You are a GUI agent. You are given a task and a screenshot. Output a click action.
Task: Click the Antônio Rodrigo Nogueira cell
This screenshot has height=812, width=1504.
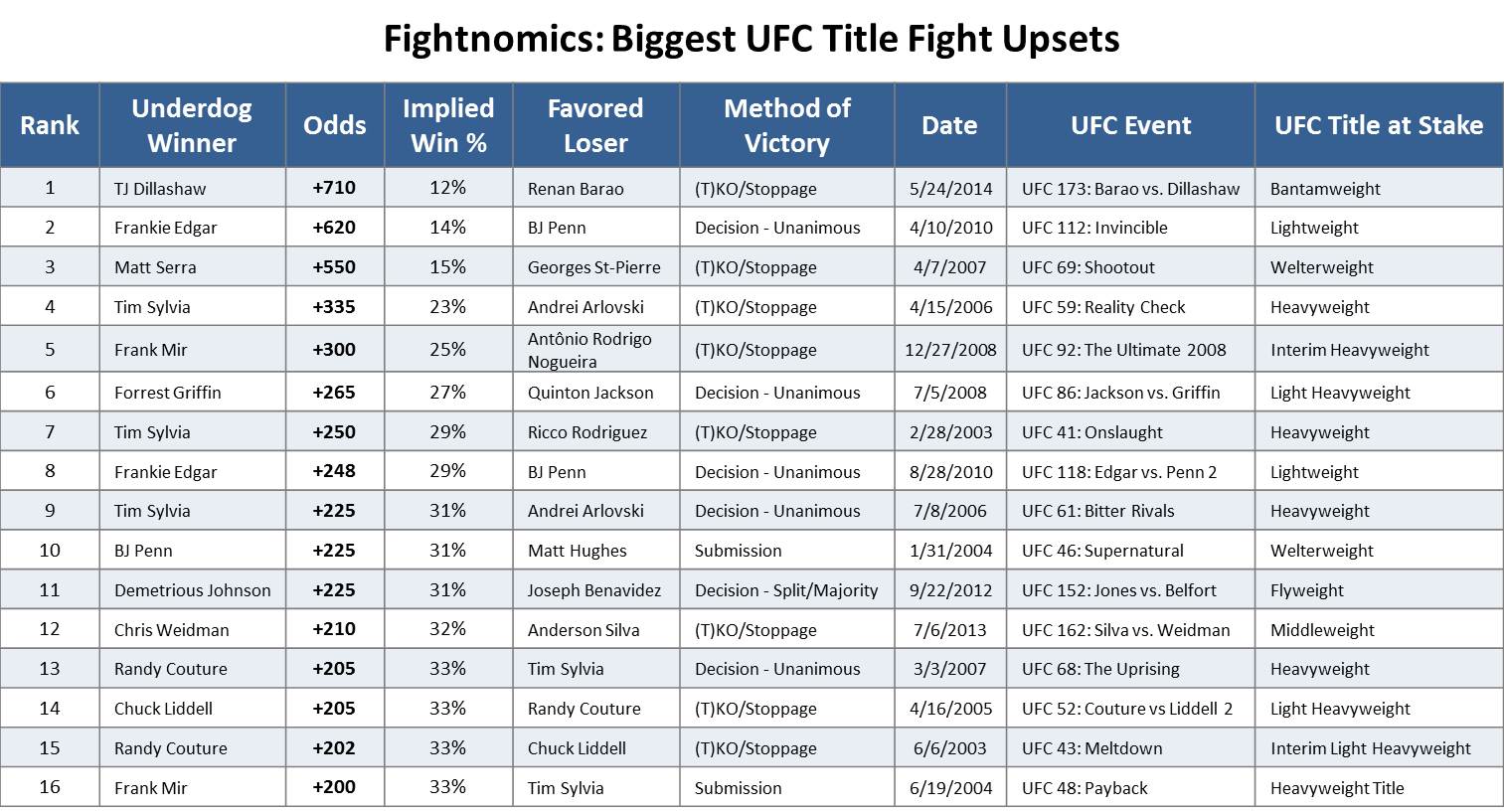pyautogui.click(x=589, y=350)
